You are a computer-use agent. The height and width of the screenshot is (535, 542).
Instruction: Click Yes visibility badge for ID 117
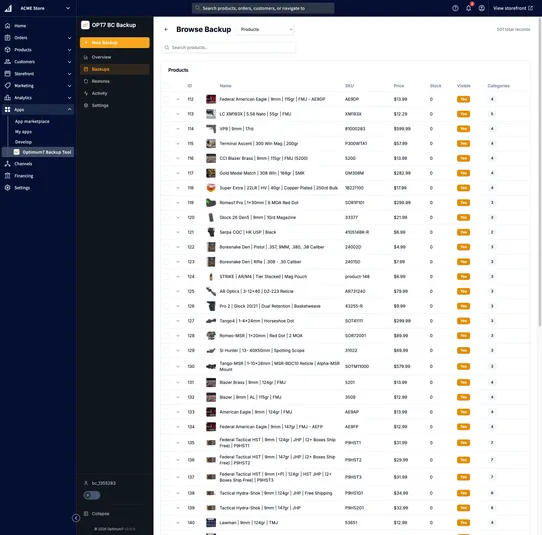(x=463, y=173)
